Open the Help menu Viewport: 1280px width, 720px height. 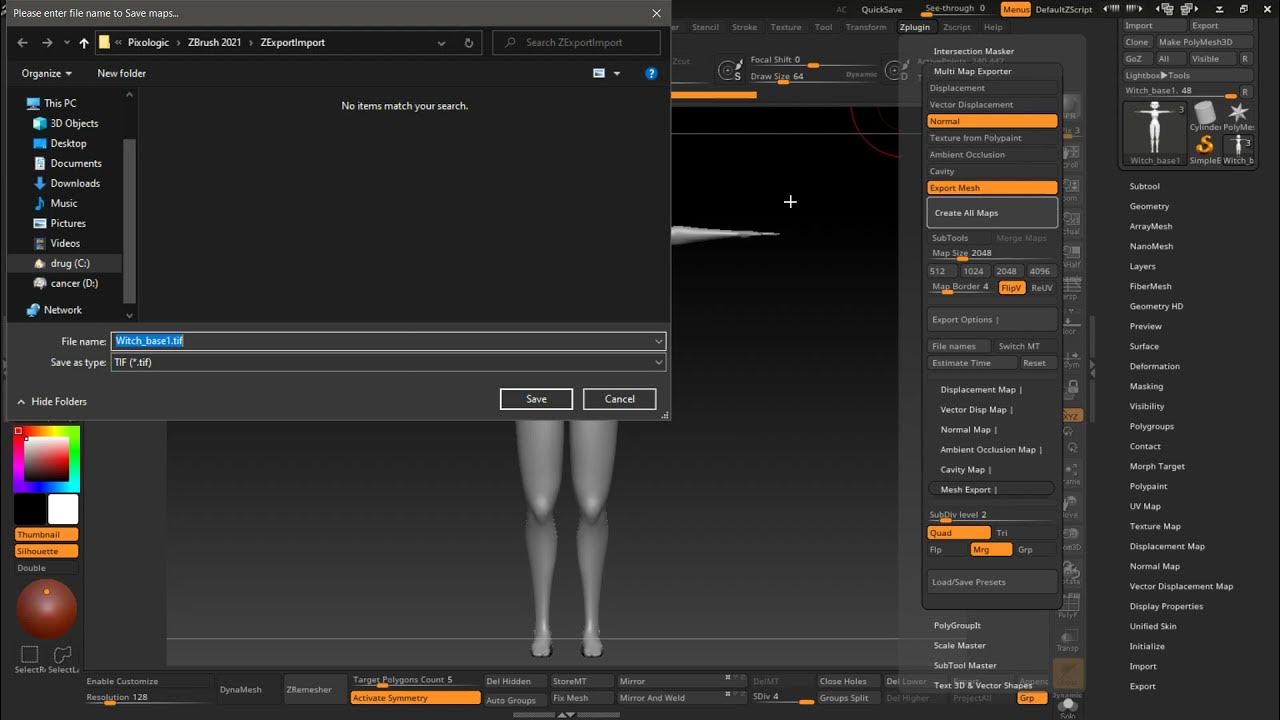(x=993, y=27)
